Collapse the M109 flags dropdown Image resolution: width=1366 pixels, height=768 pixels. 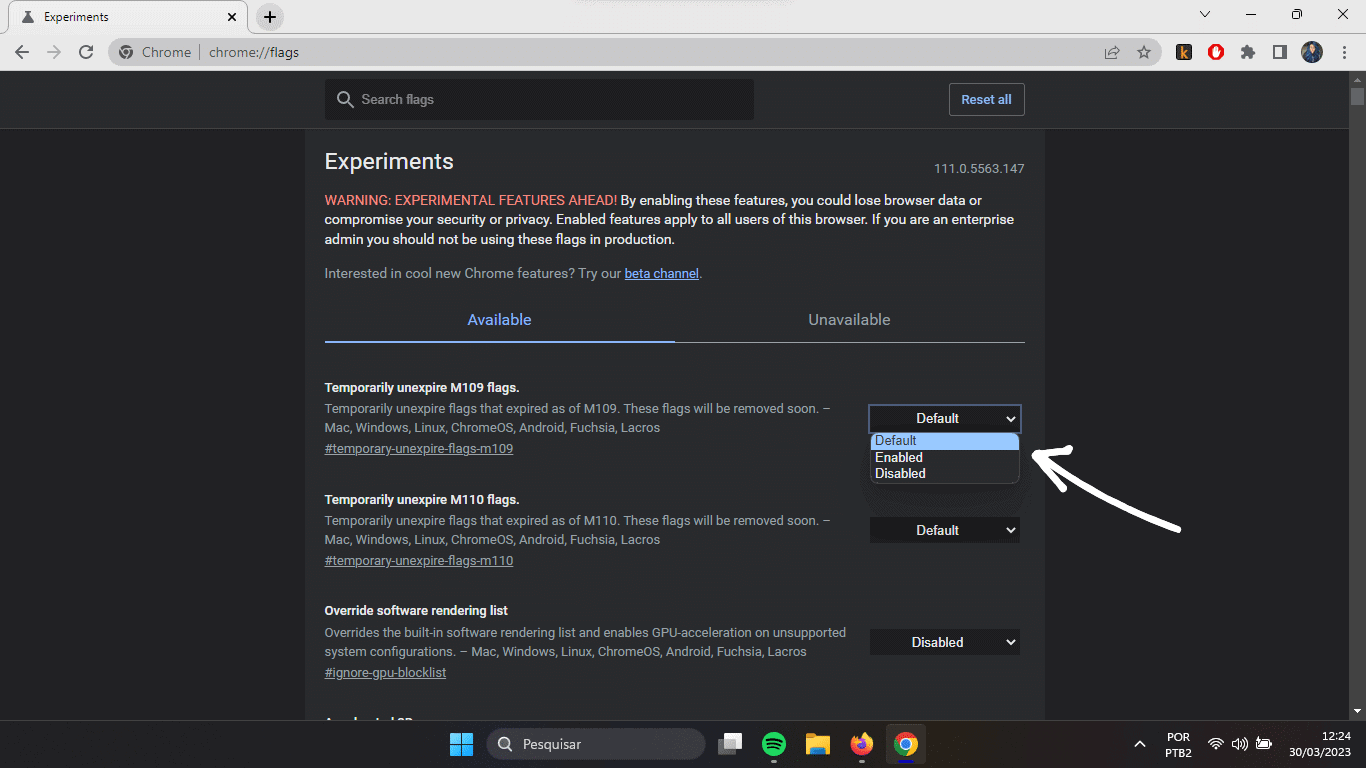coord(945,418)
